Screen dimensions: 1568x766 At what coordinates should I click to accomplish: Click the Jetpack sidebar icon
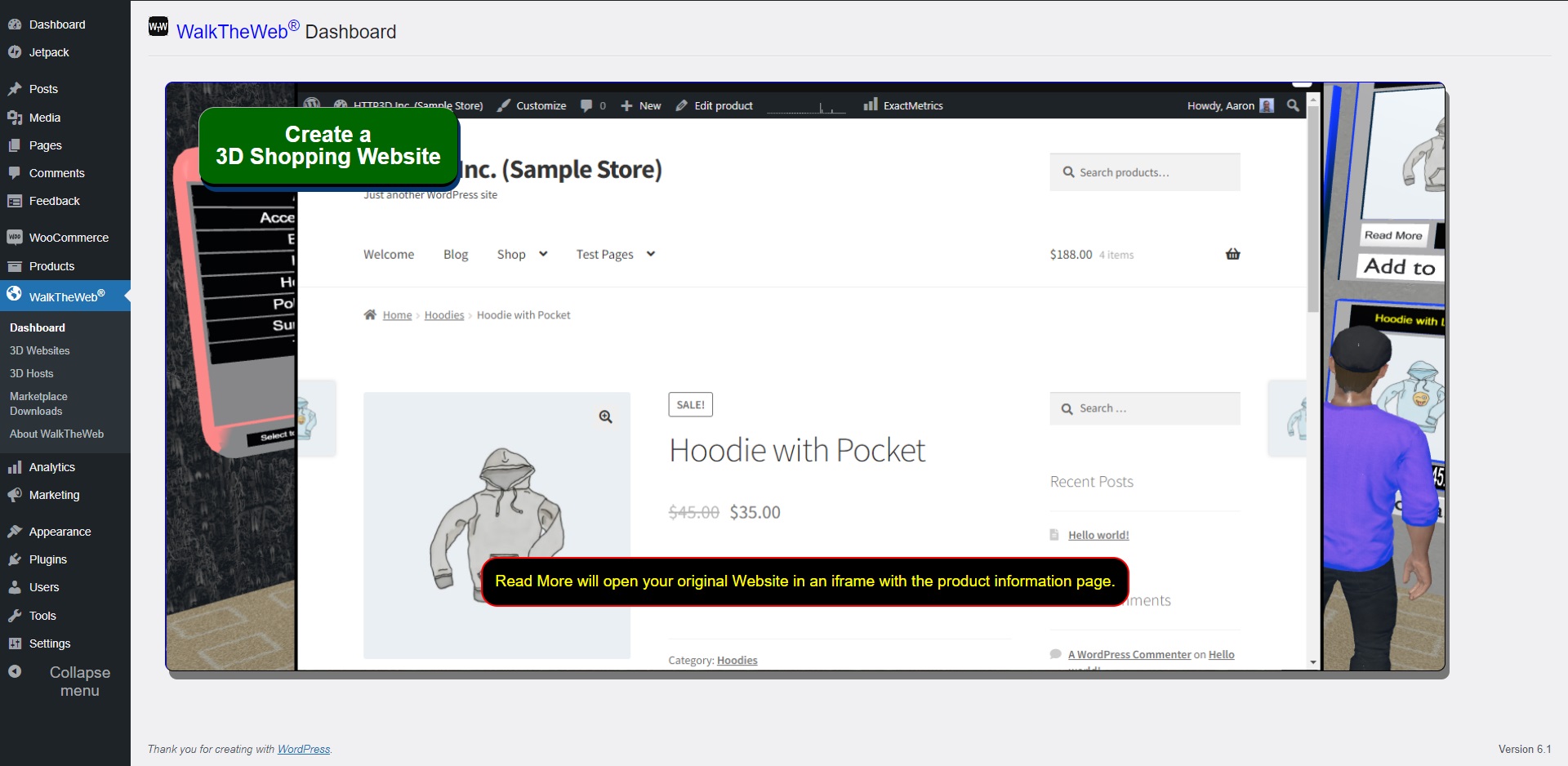click(15, 52)
